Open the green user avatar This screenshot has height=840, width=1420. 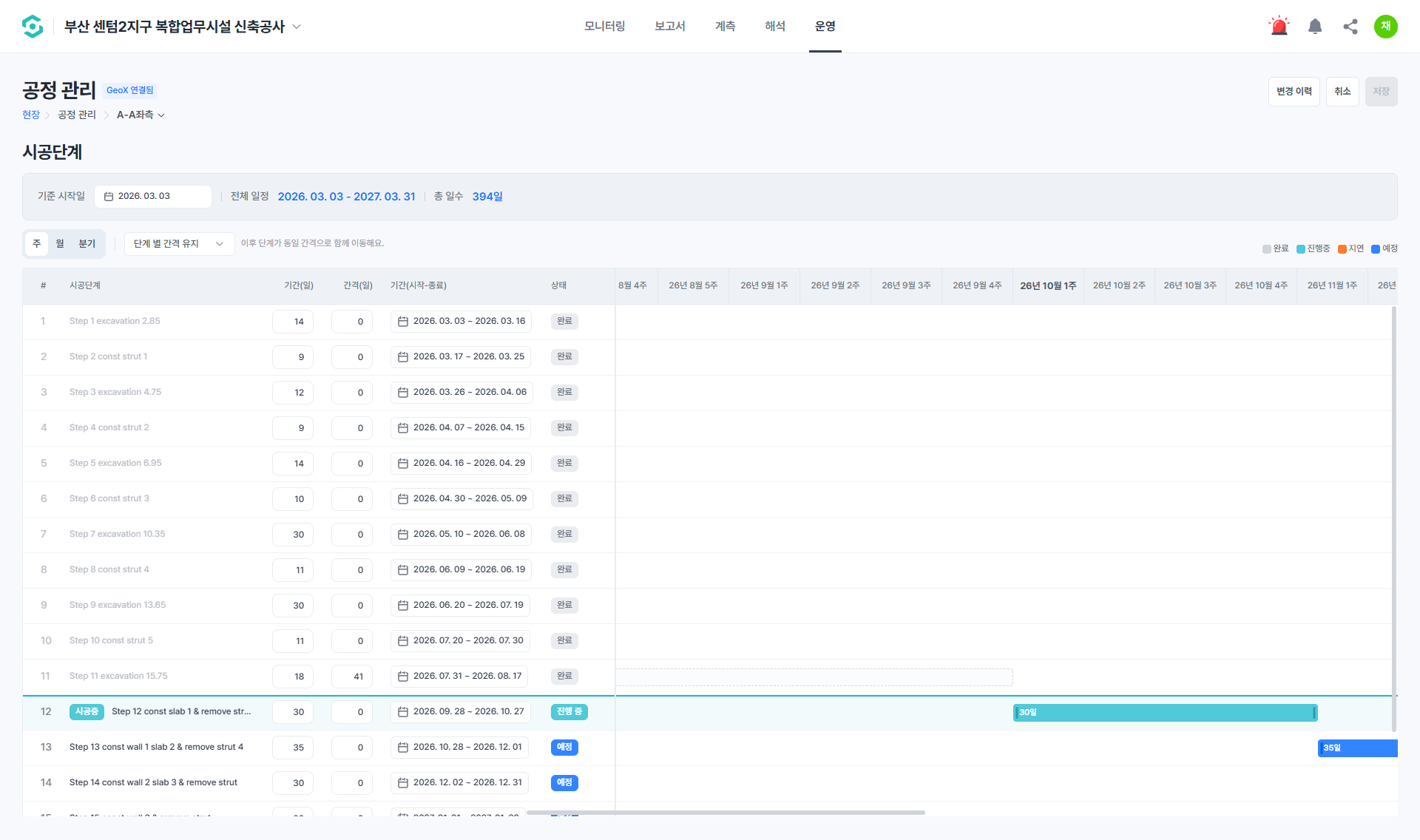pos(1386,26)
